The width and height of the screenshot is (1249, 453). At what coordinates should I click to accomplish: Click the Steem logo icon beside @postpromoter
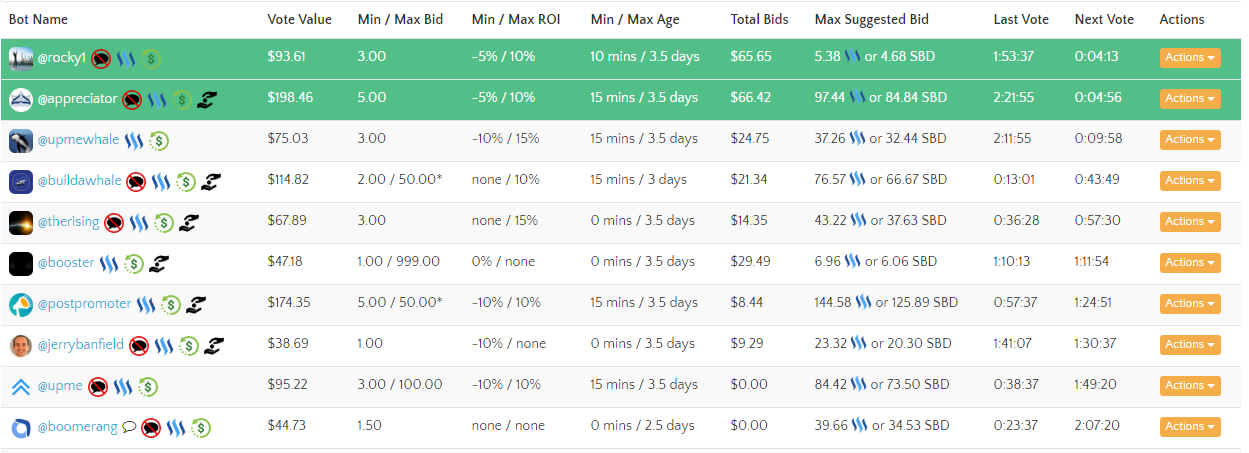coord(146,305)
